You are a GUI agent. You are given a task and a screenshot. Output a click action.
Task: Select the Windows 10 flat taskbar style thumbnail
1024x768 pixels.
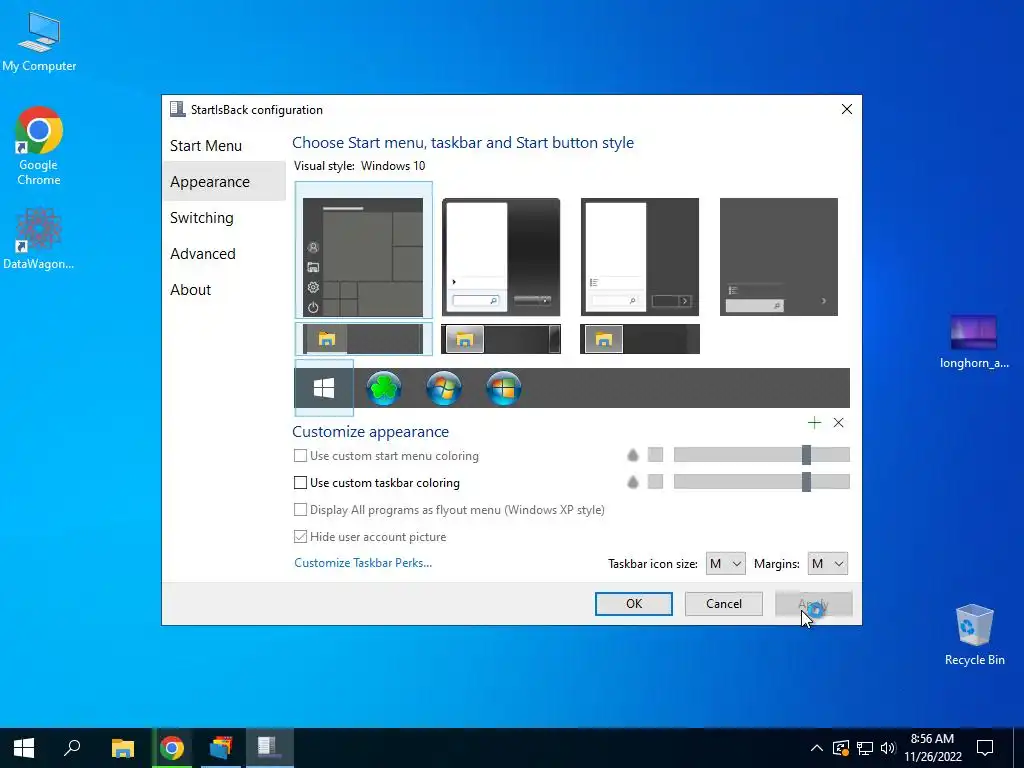coord(363,339)
